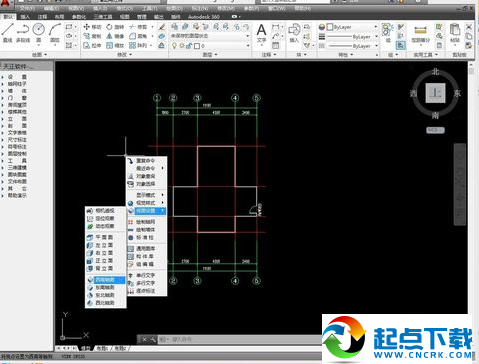Click the Paste (粘贴) clipboard icon
479x364 pixels.
point(455,33)
